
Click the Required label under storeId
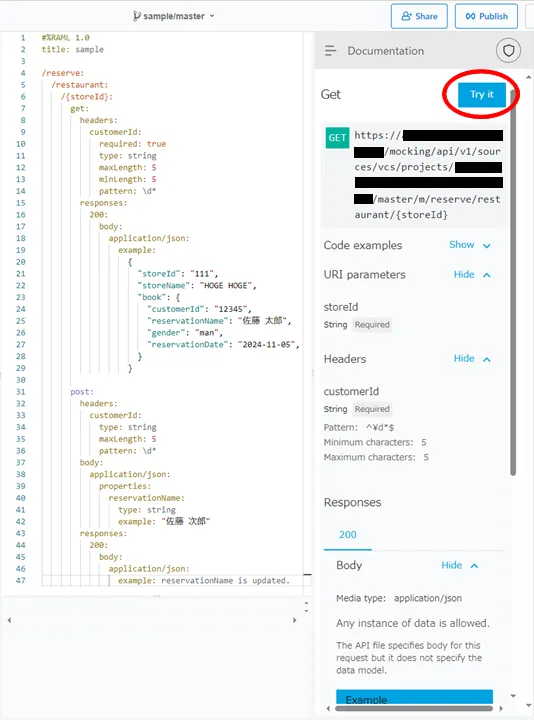click(x=372, y=325)
